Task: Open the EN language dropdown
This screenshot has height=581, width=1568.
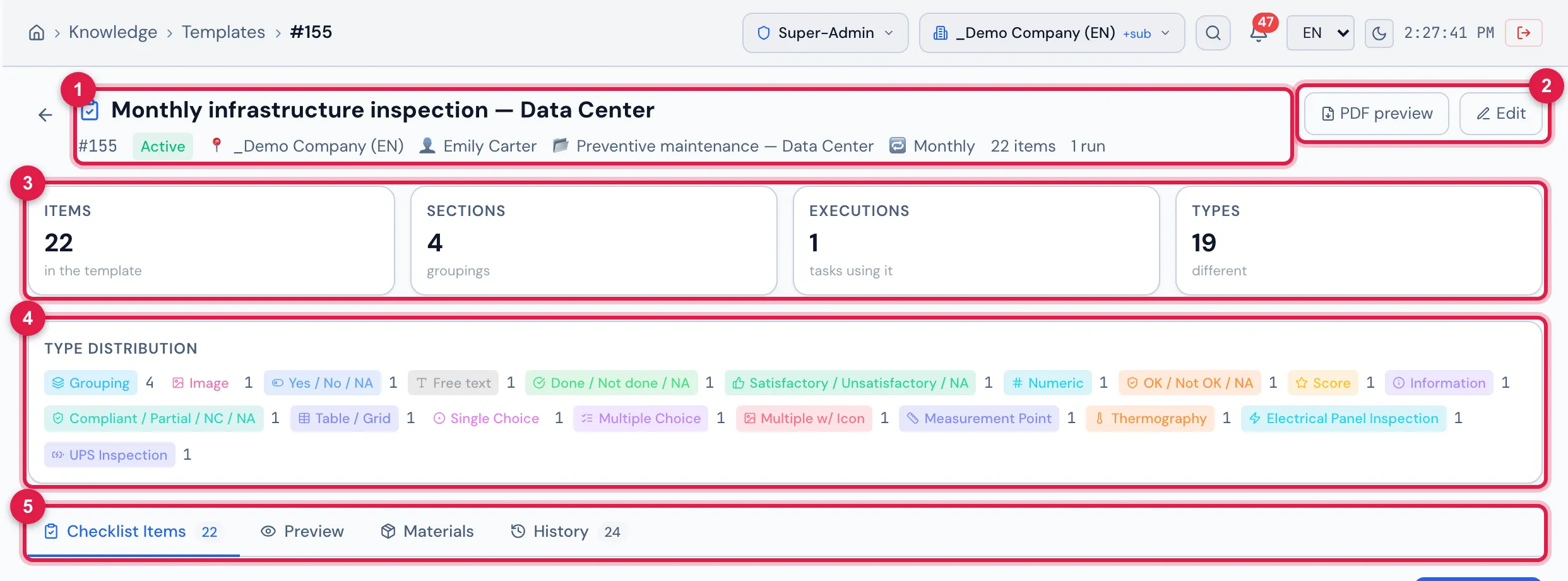Action: pos(1321,33)
